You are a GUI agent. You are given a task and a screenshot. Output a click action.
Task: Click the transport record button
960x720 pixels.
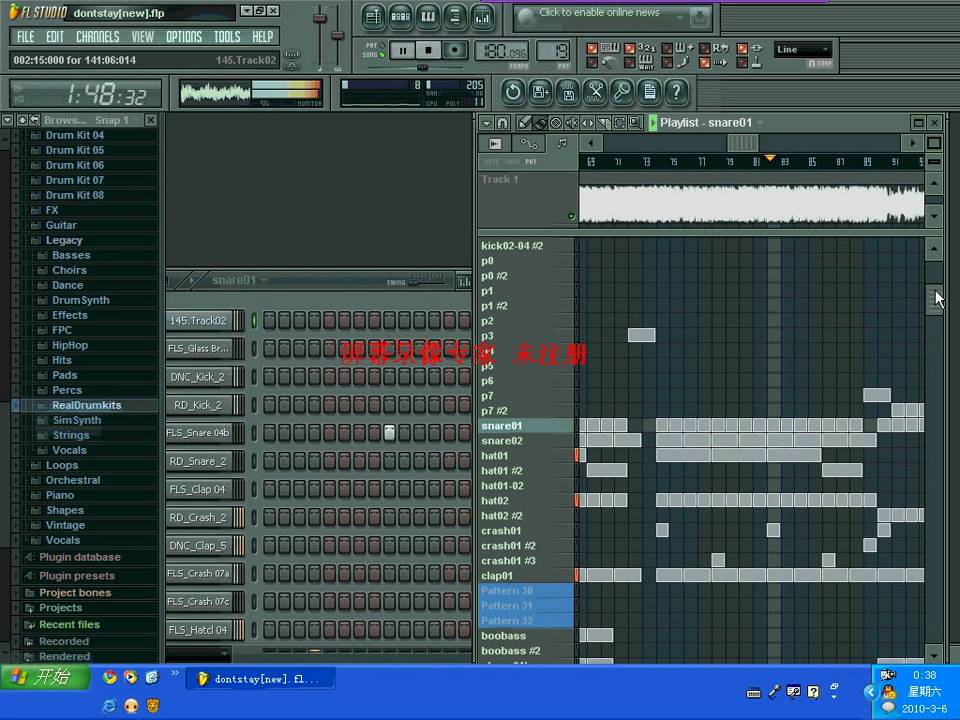455,50
